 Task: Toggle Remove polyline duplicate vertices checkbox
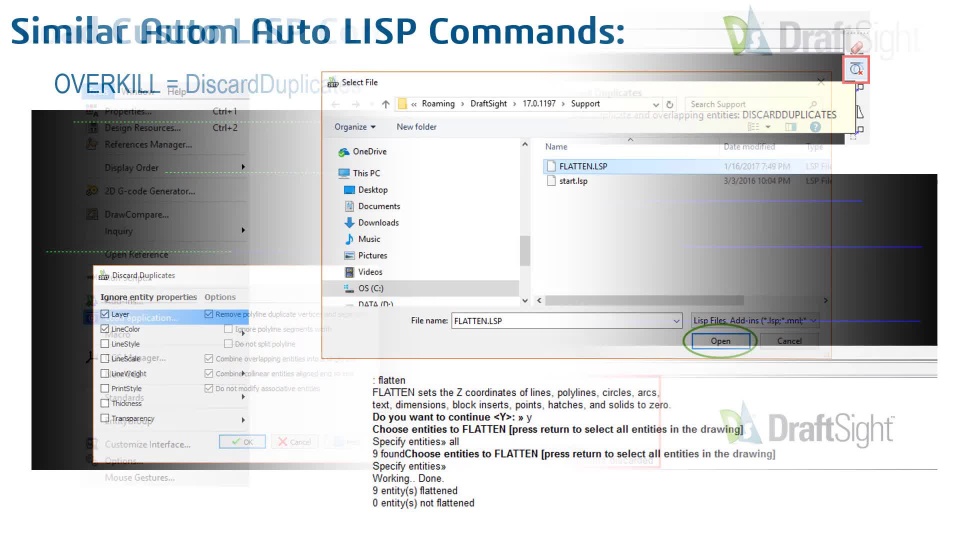point(209,314)
